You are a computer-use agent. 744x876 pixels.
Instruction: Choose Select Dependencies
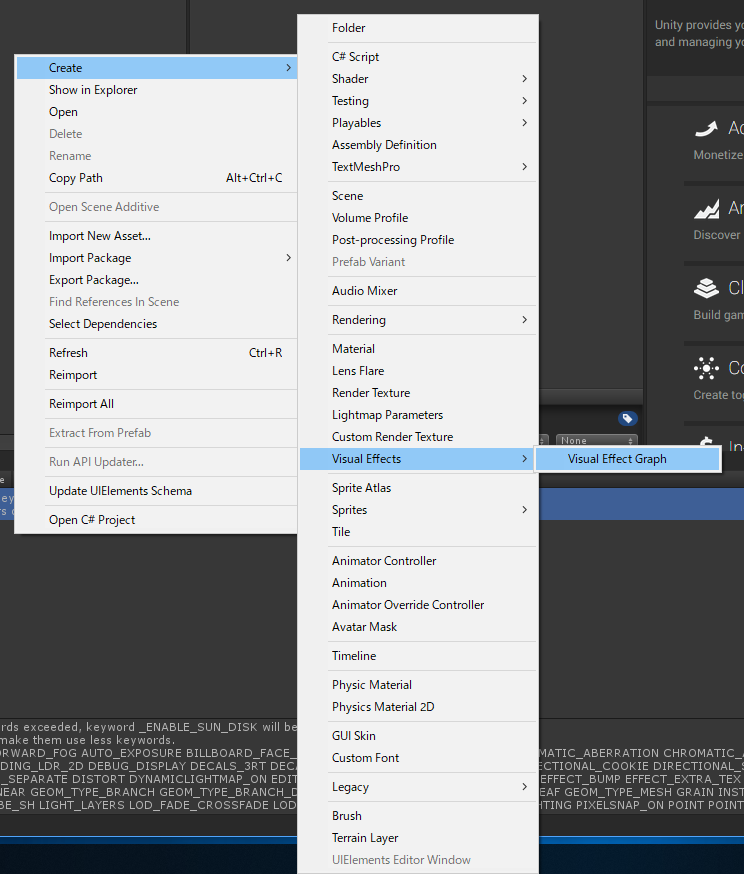click(156, 323)
